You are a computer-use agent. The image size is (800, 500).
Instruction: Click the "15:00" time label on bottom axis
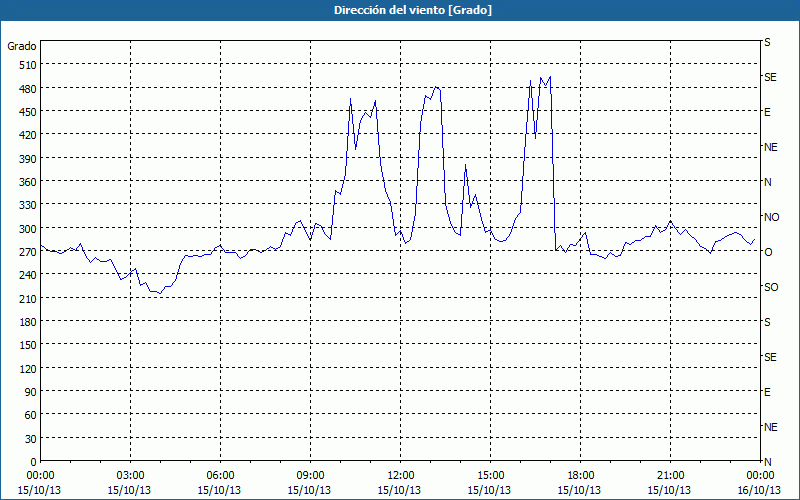click(x=490, y=476)
